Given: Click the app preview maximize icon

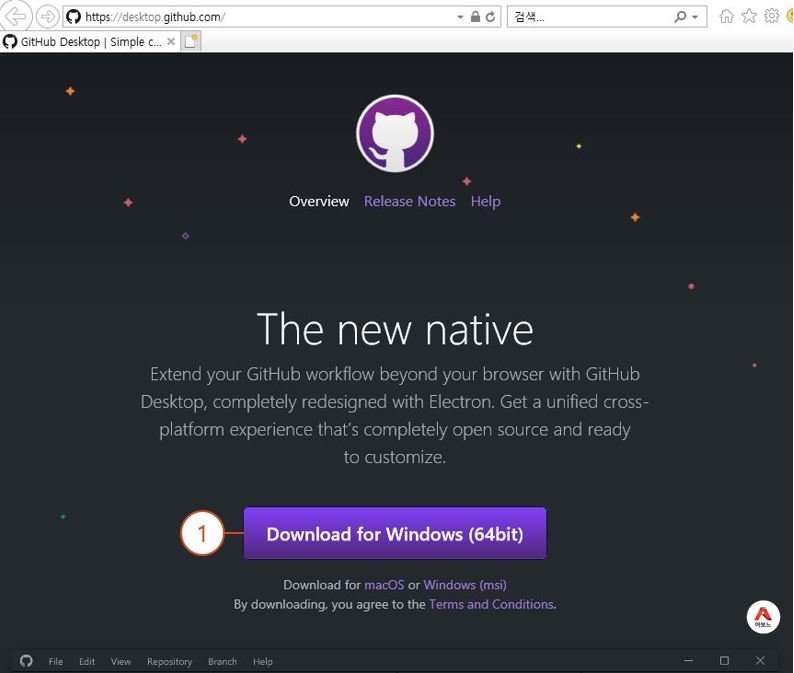Looking at the screenshot, I should pyautogui.click(x=725, y=660).
